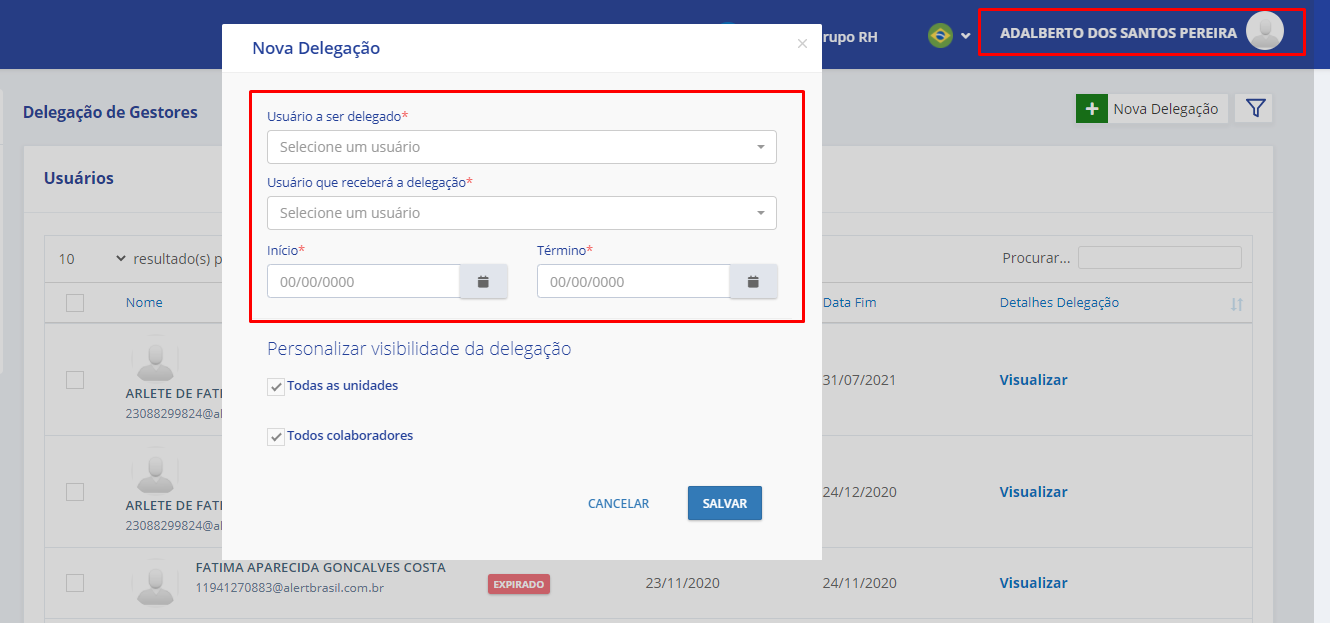The height and width of the screenshot is (623, 1330).
Task: Click the Início date input field
Action: click(363, 282)
